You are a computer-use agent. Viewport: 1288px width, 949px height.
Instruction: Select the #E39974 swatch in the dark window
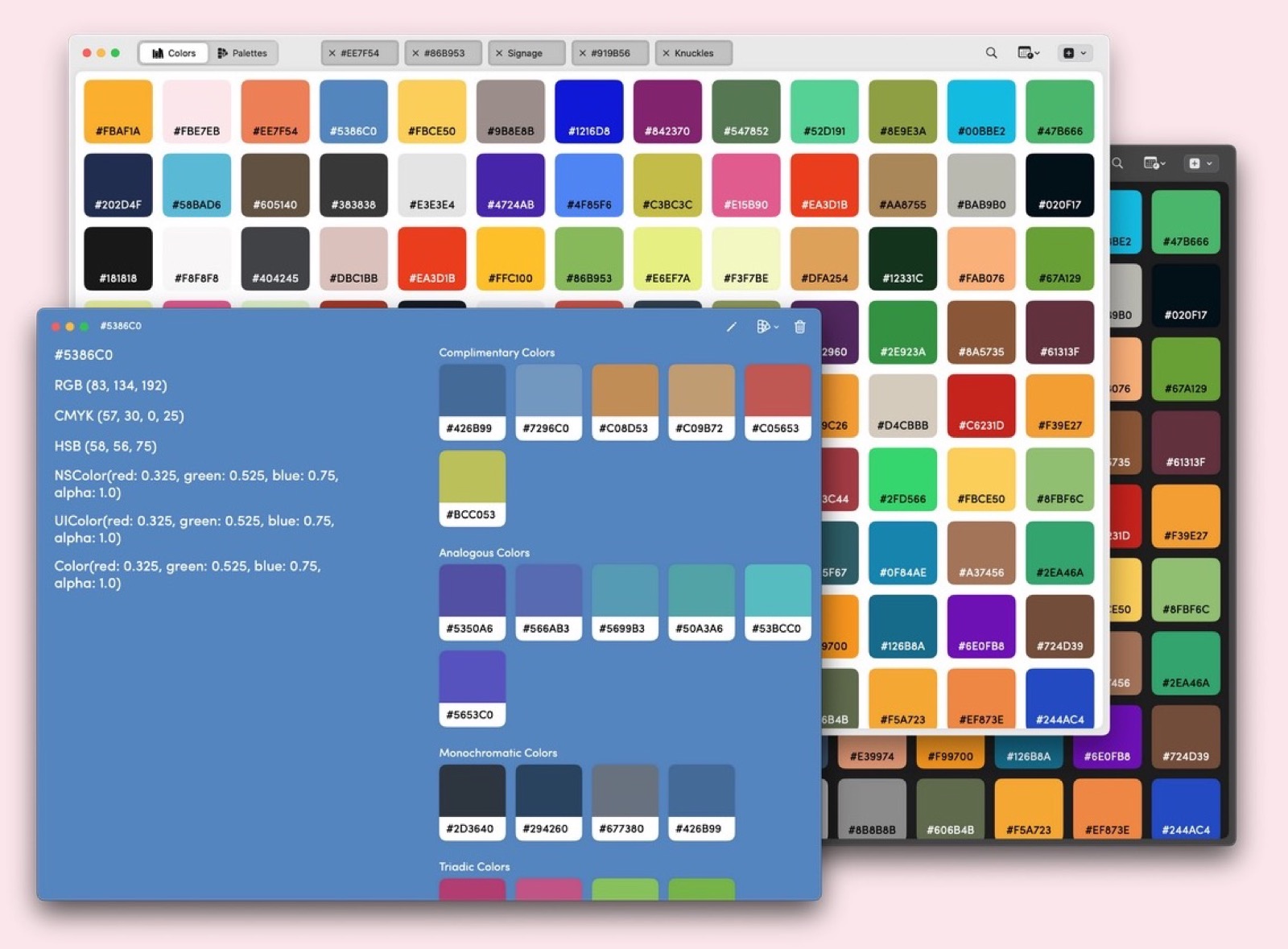[872, 753]
